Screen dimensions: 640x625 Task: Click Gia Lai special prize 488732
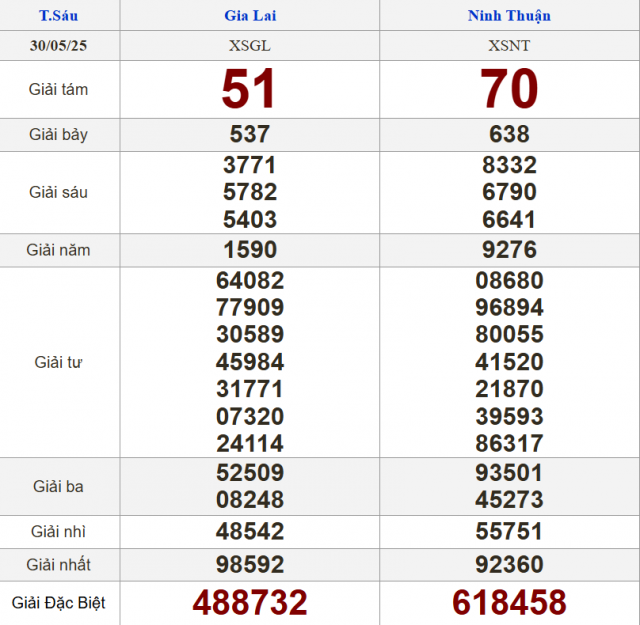click(250, 602)
